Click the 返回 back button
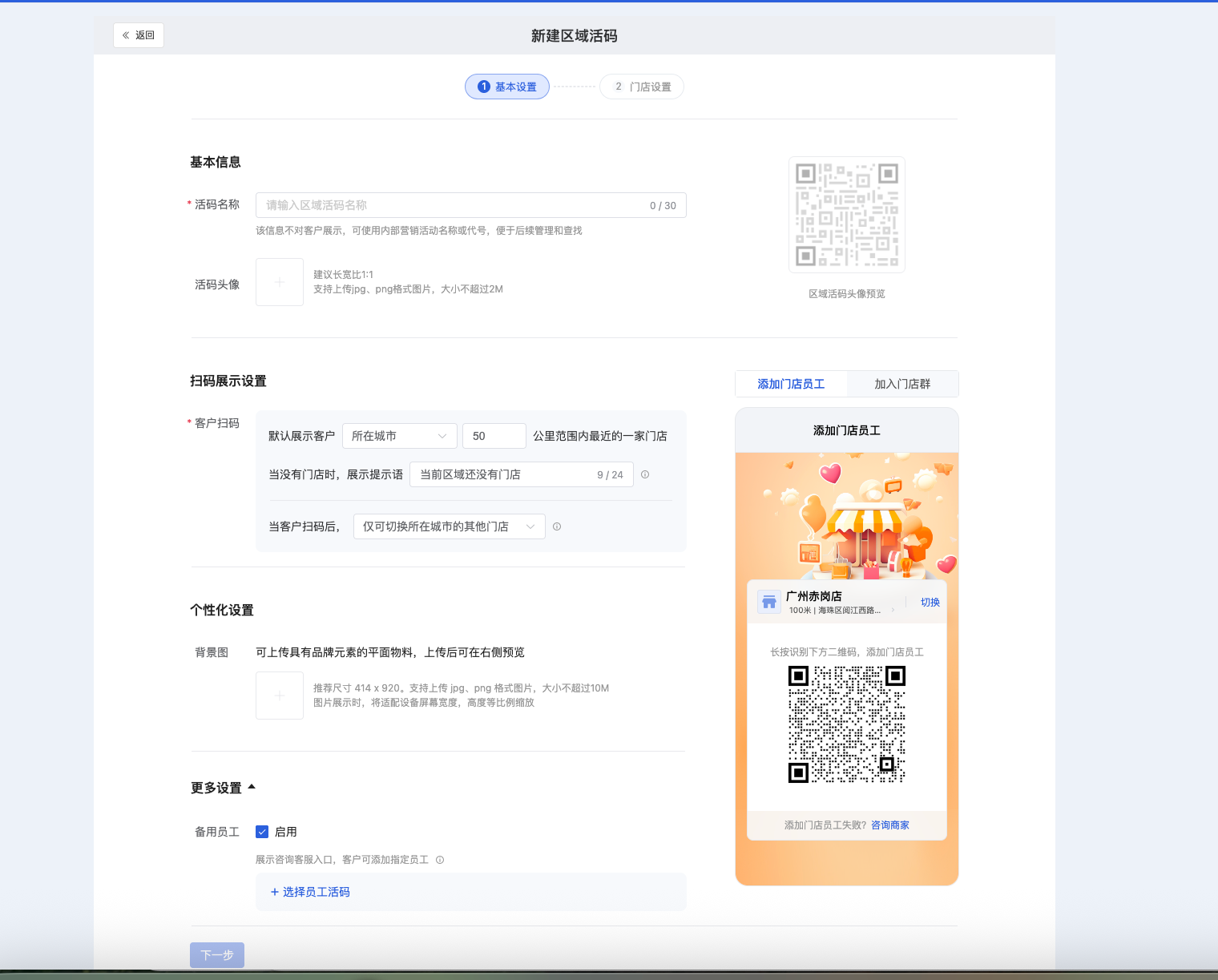 [x=139, y=35]
